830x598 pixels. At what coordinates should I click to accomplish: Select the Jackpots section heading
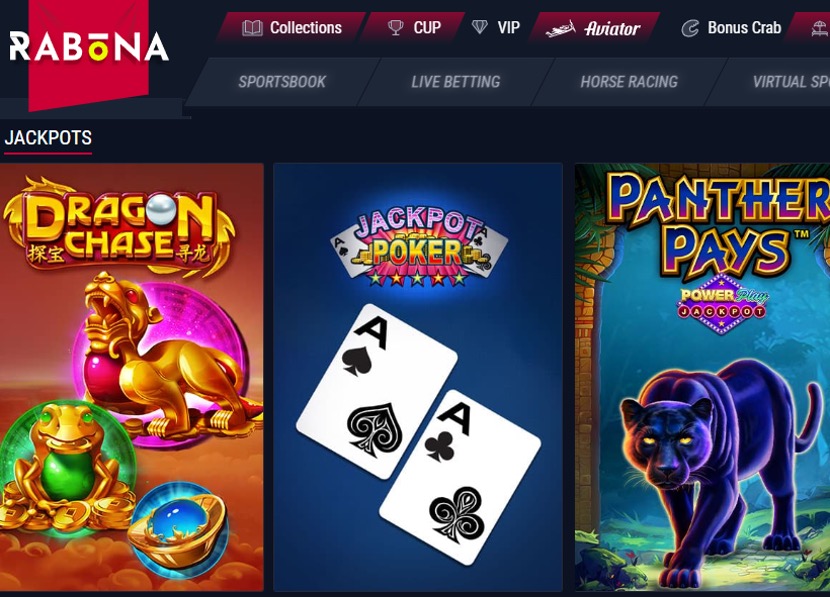point(48,138)
